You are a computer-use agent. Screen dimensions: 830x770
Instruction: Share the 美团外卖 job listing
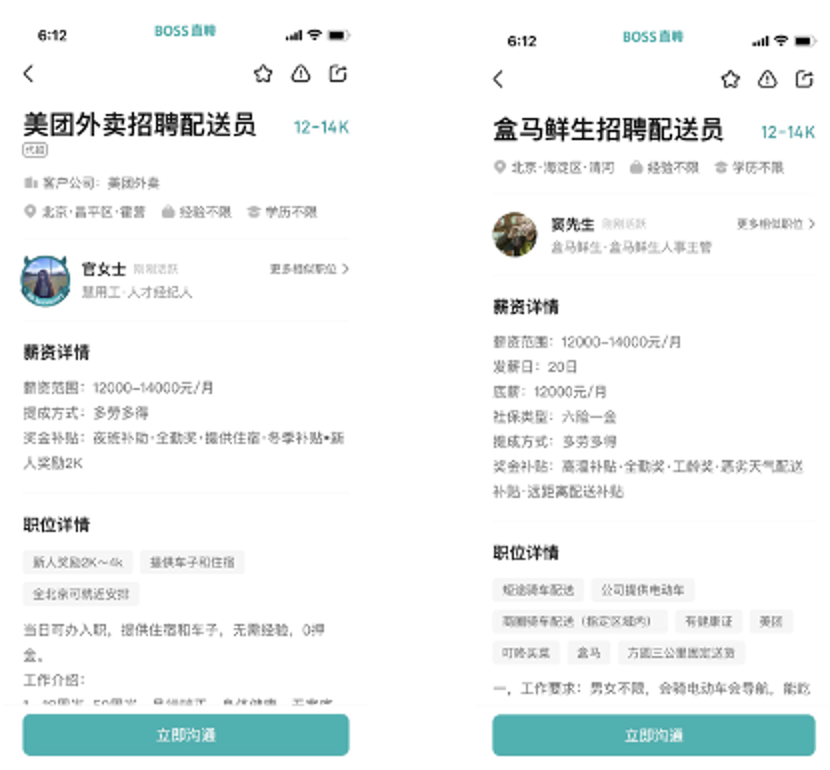339,73
